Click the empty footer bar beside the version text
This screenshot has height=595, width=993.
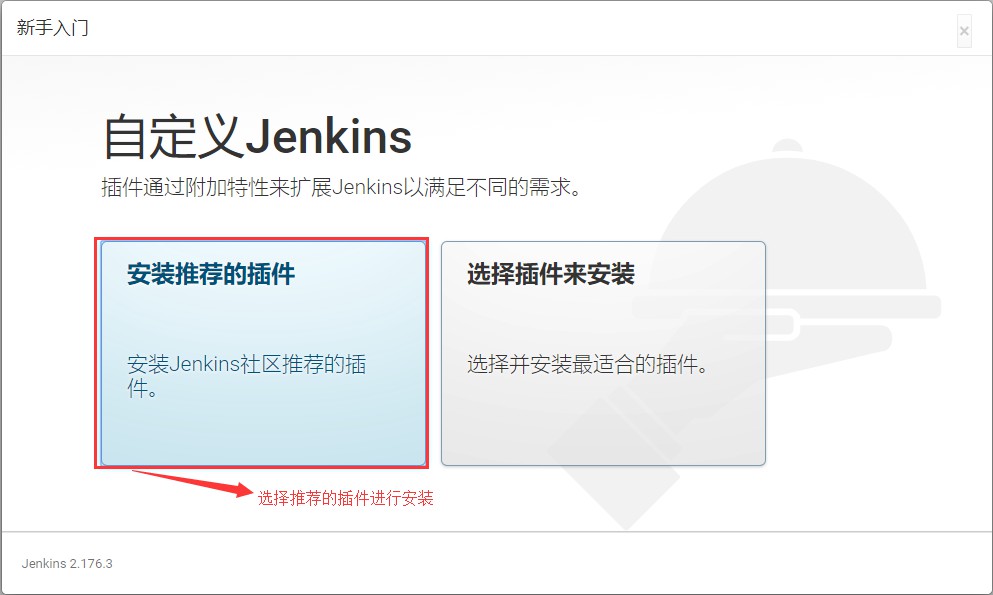click(x=551, y=563)
